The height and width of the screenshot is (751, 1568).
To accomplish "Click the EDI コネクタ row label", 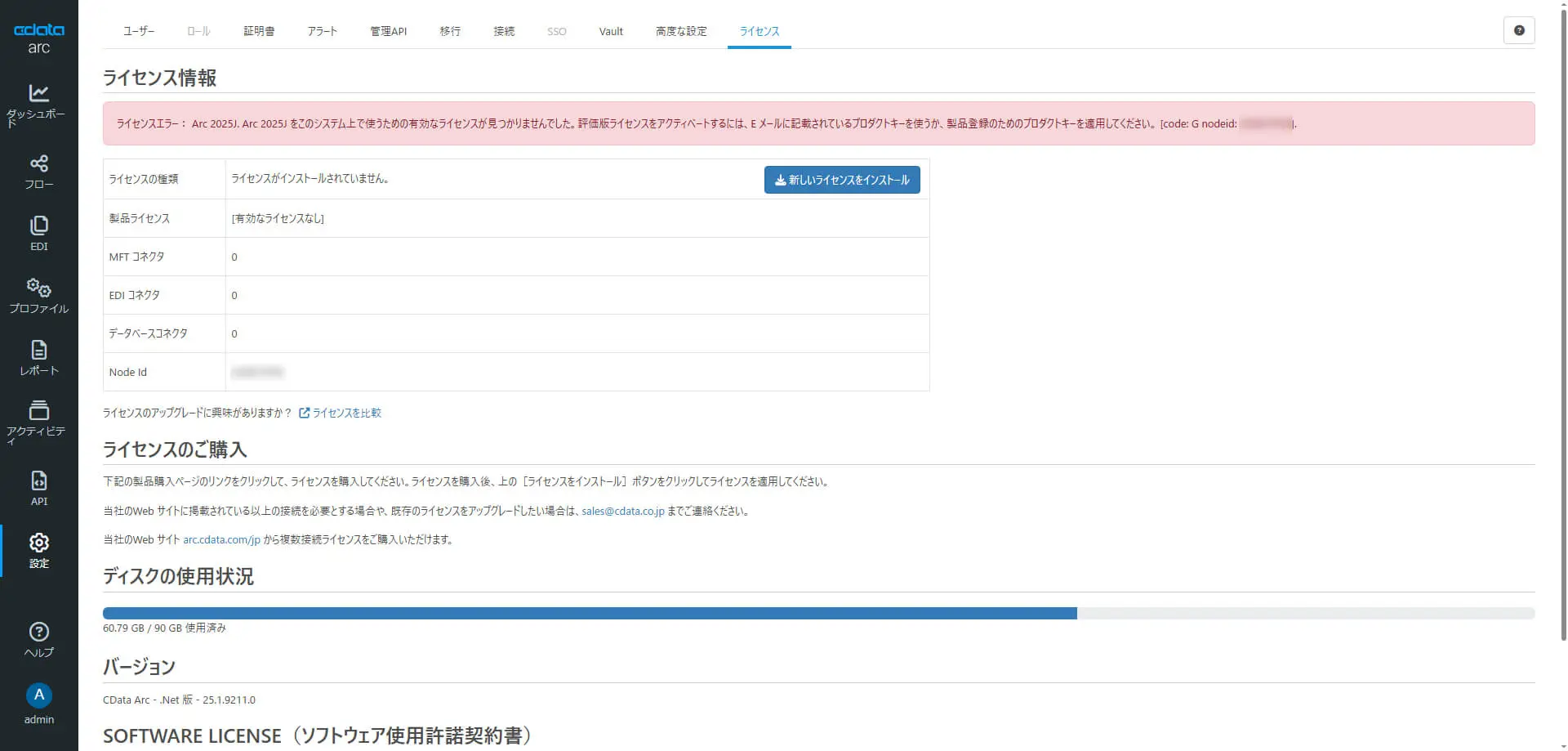I will pyautogui.click(x=134, y=295).
